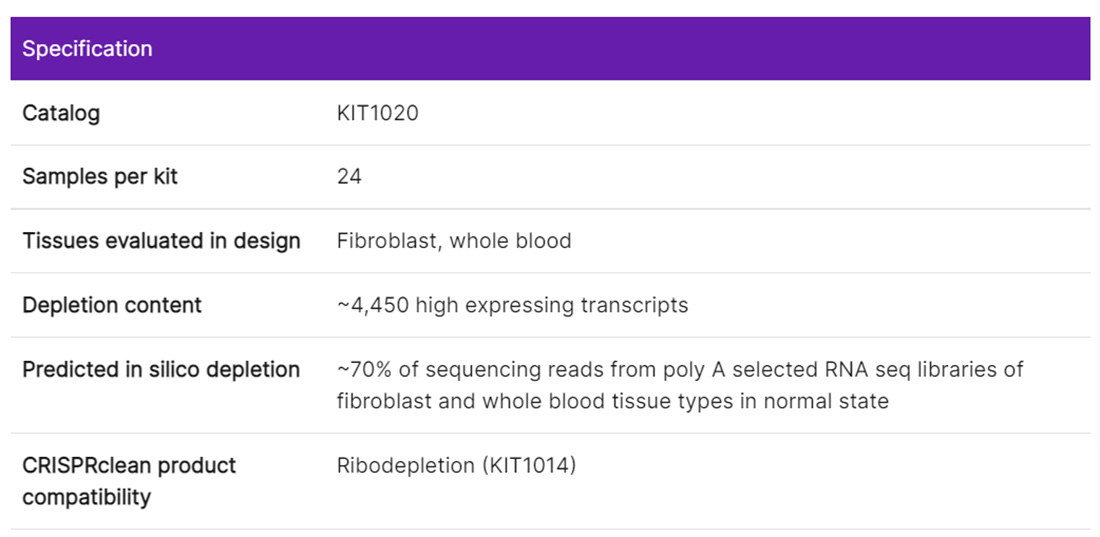The image size is (1100, 537).
Task: Click the "Tissues evaluated in design" label
Action: point(161,241)
